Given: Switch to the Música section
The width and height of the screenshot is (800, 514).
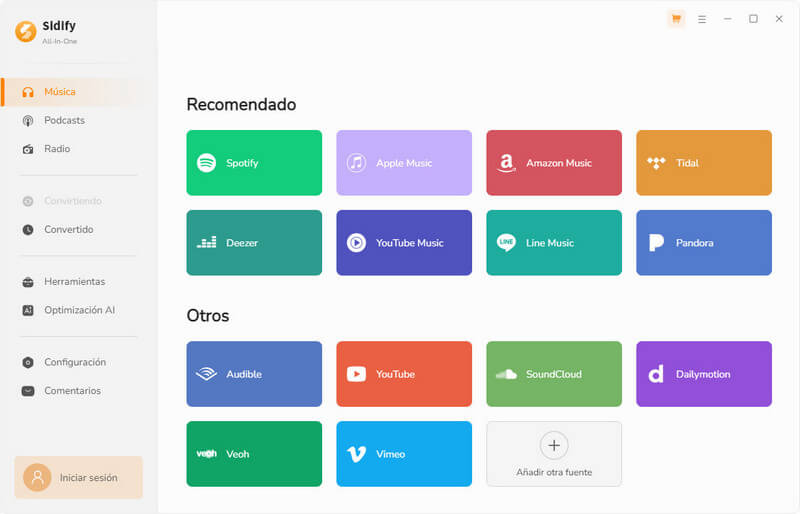Looking at the screenshot, I should pyautogui.click(x=74, y=92).
